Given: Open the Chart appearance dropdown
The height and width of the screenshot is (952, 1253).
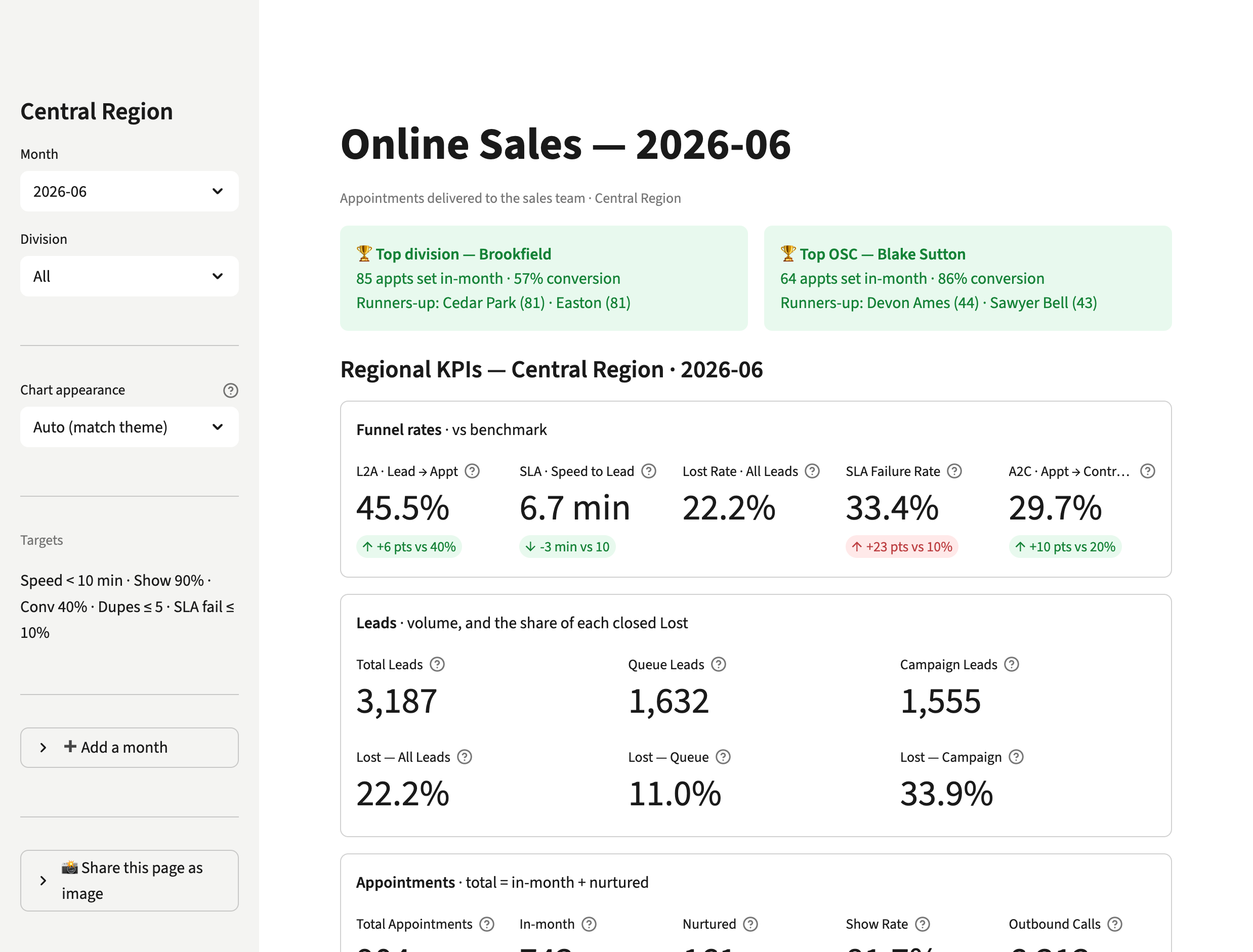Looking at the screenshot, I should [x=129, y=427].
